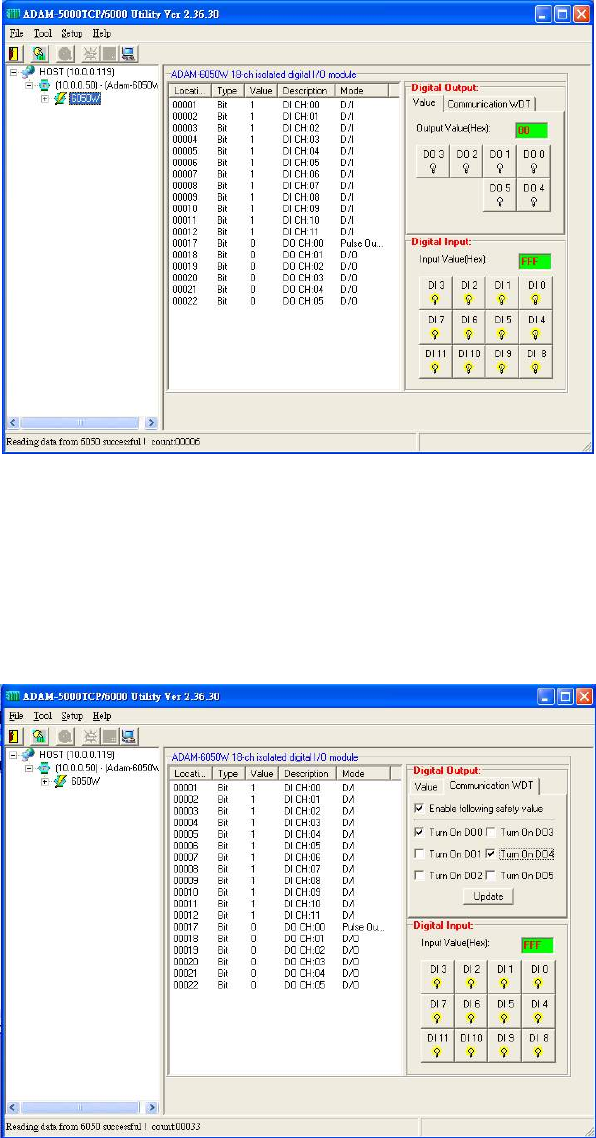Click Description column header in count:00006 window
Viewport: 596px width, 1138px height.
(306, 91)
